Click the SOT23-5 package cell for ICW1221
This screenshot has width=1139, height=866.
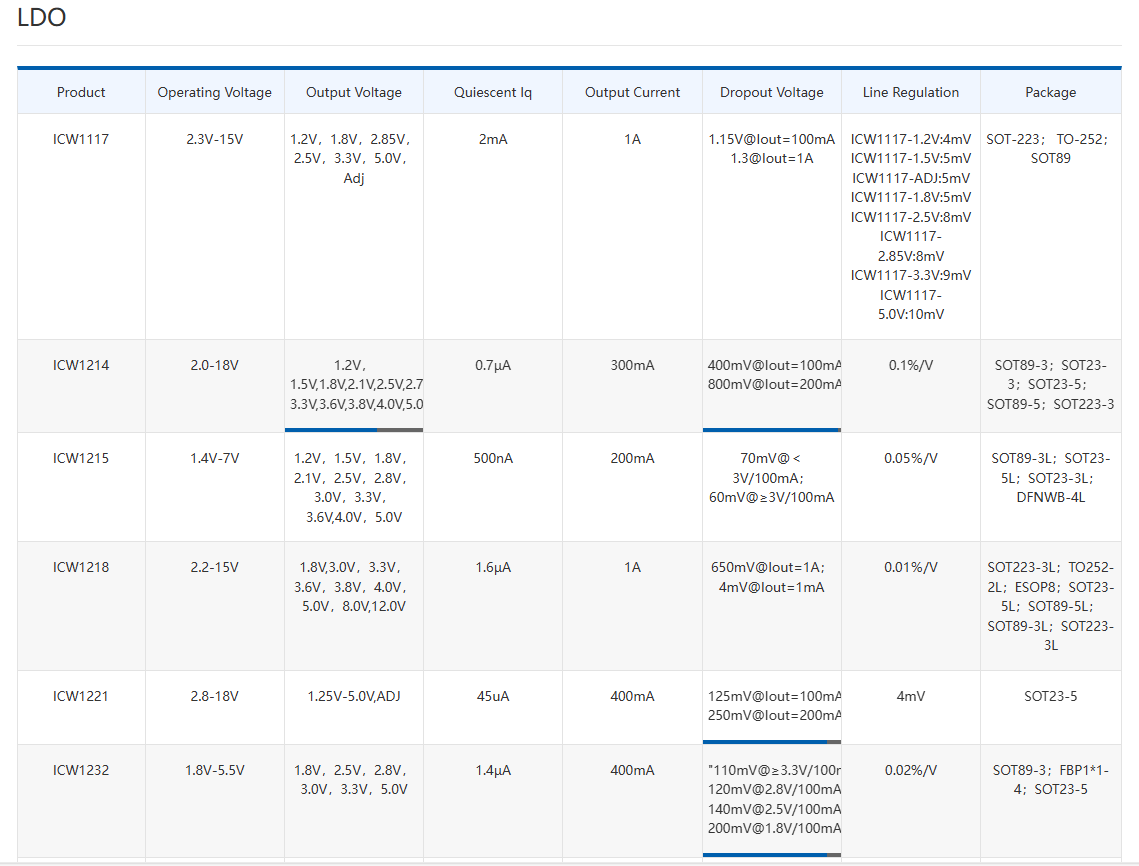point(1050,696)
